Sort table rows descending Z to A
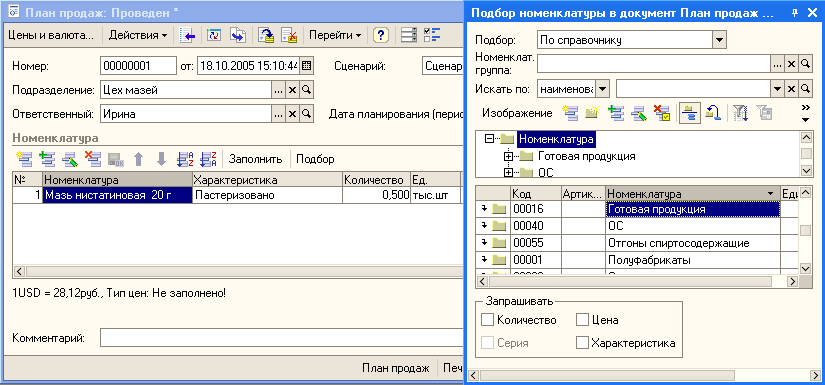This screenshot has height=385, width=825. (x=208, y=158)
